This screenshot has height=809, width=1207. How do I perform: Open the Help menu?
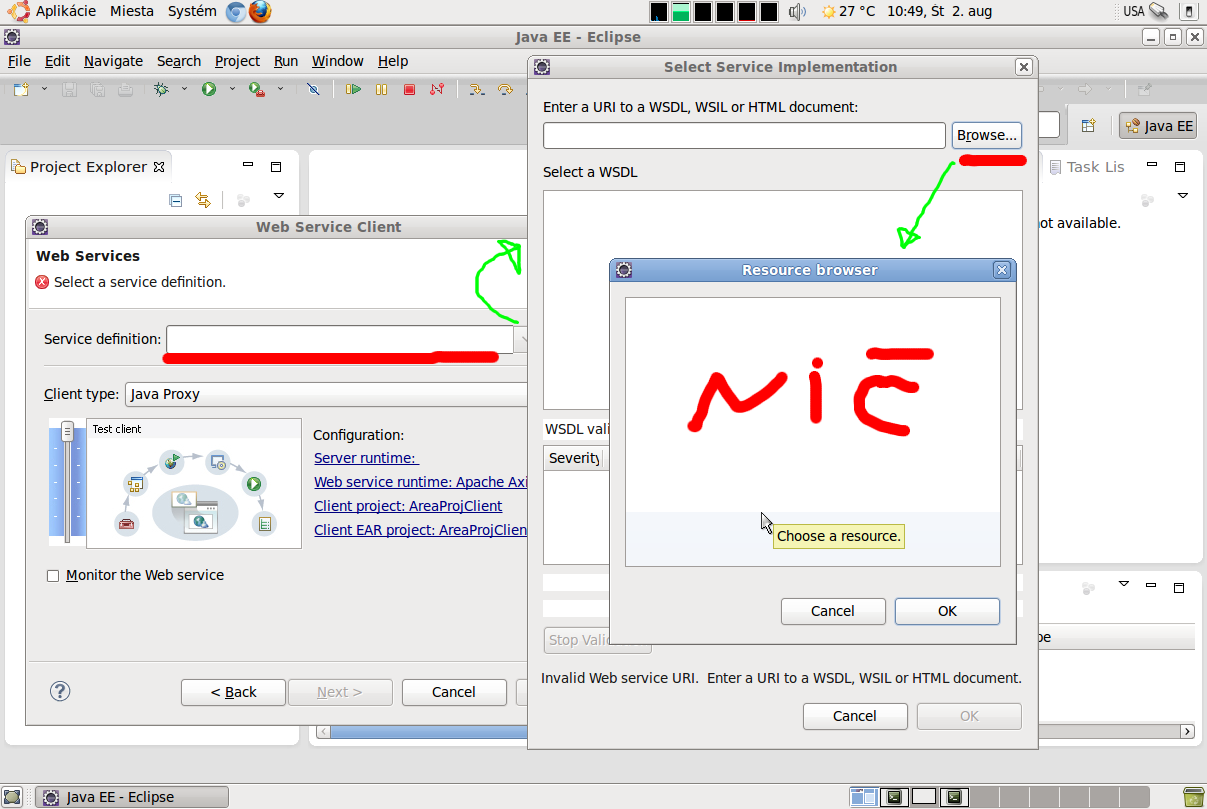tap(393, 61)
